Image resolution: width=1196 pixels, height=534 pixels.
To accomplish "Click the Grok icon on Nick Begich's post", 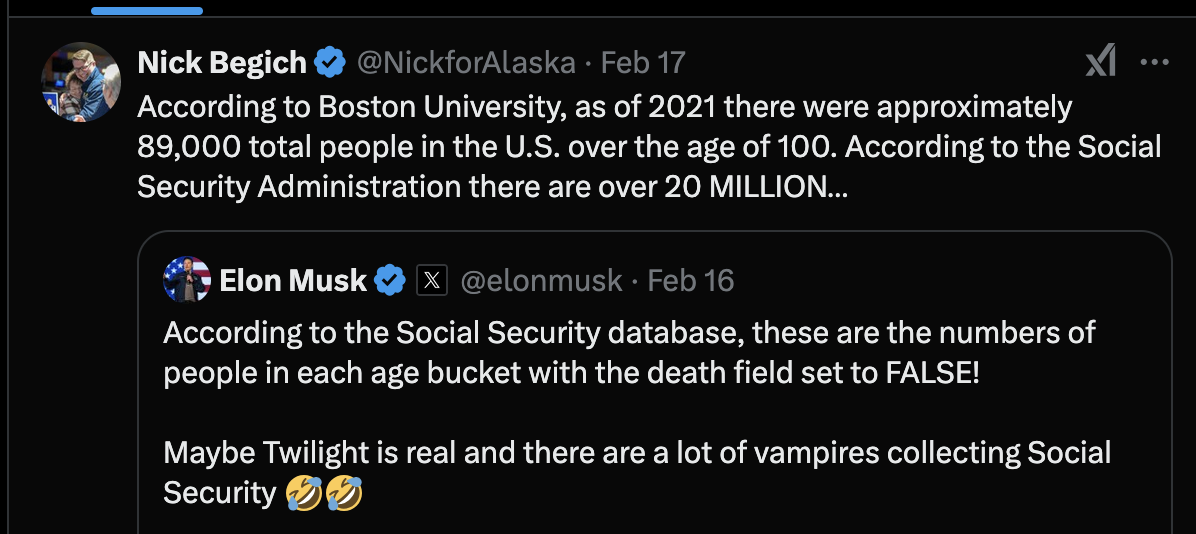I will [x=1101, y=63].
